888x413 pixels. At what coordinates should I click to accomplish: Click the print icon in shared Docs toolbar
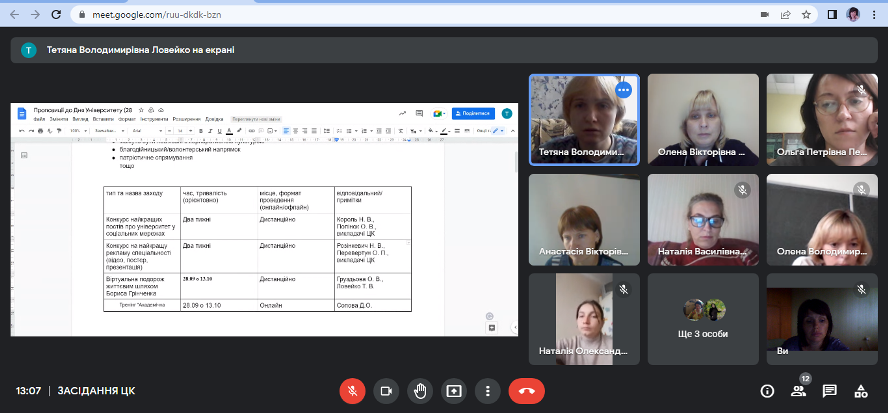point(41,131)
